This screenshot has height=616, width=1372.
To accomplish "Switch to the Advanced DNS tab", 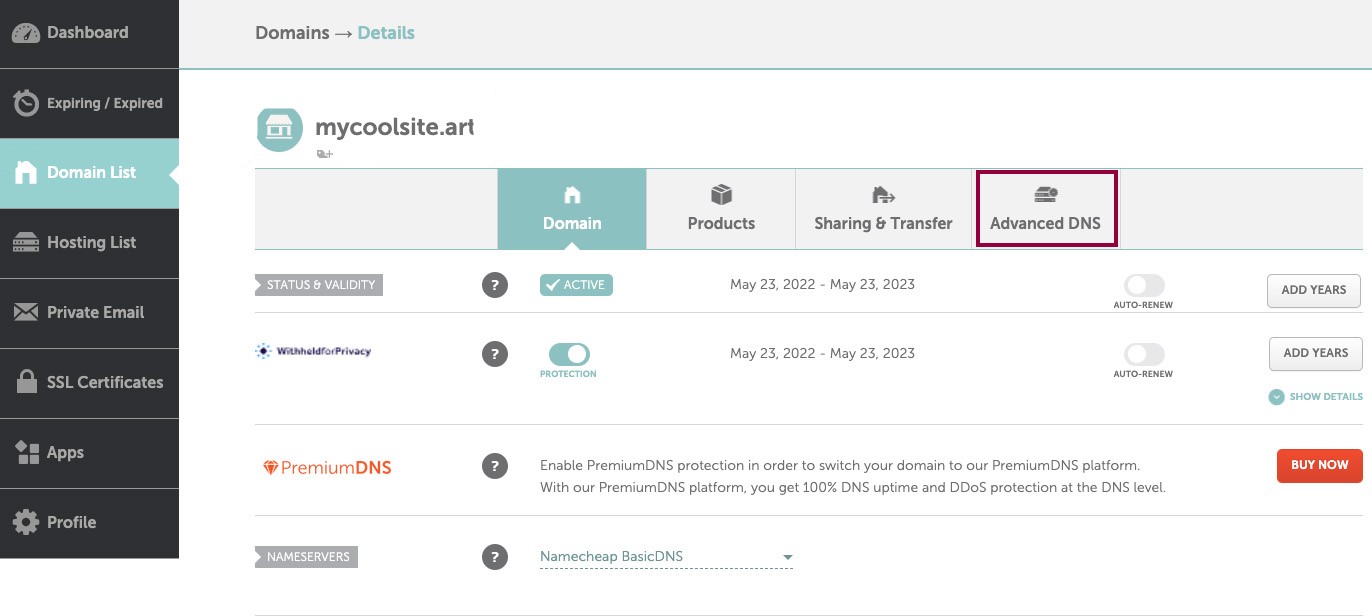I will point(1045,209).
